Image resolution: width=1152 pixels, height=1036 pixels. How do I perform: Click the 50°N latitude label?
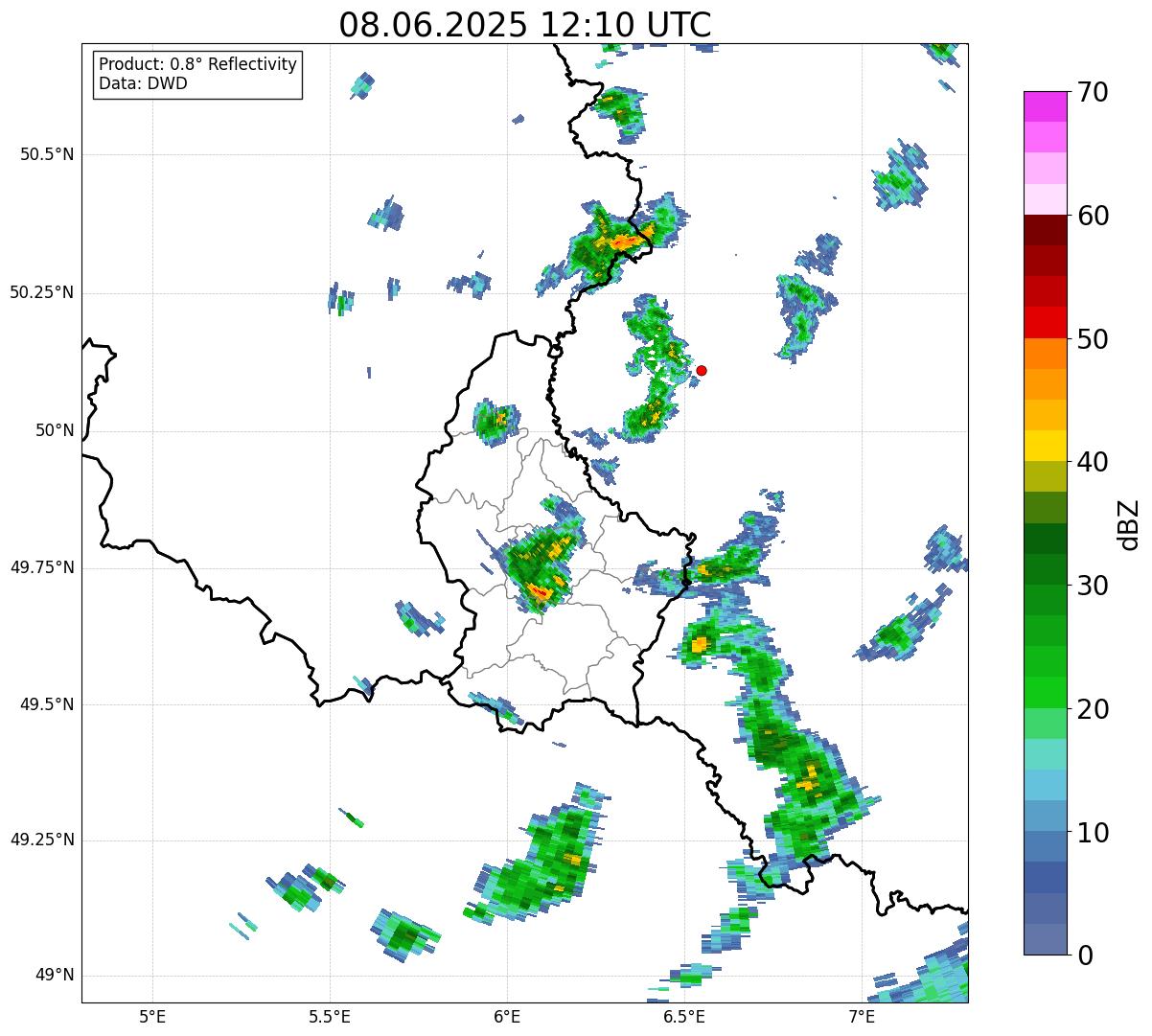[55, 430]
